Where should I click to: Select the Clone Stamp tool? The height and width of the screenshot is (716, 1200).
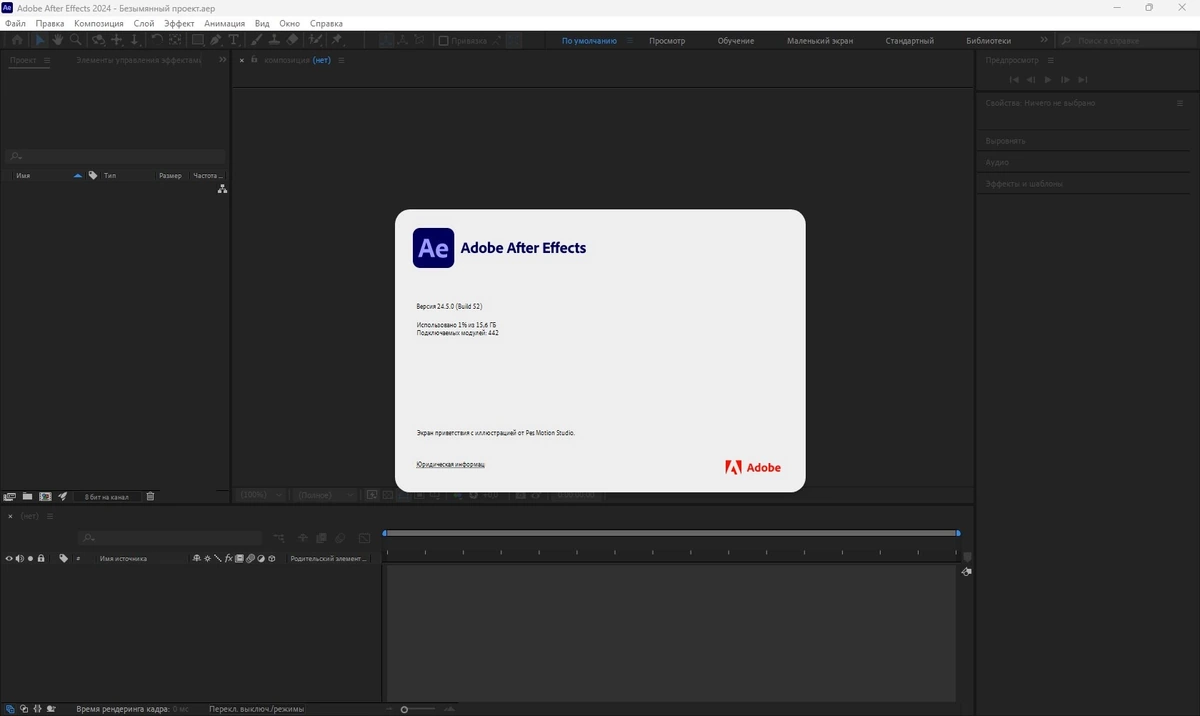coord(274,40)
